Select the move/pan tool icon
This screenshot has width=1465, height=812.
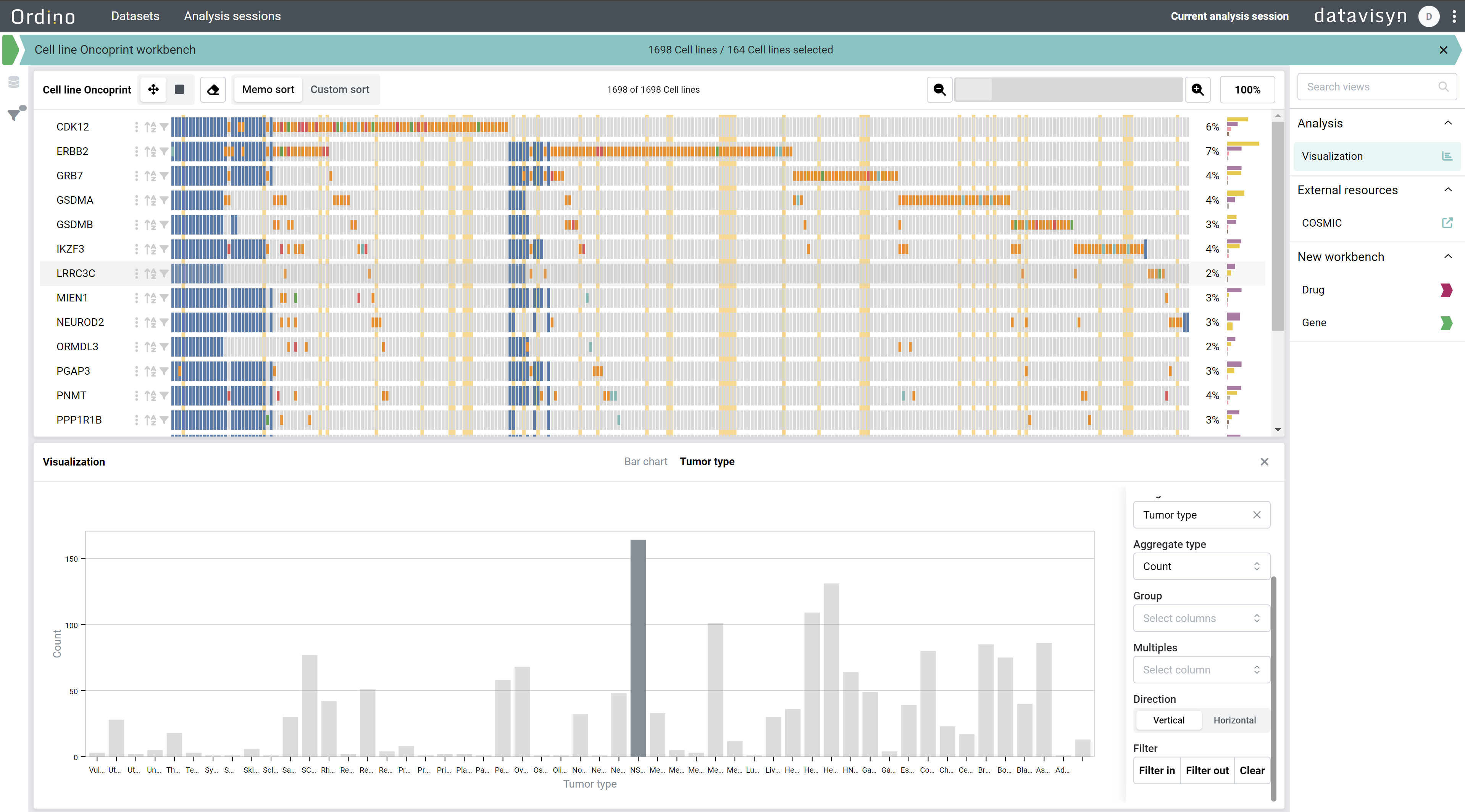pos(153,89)
